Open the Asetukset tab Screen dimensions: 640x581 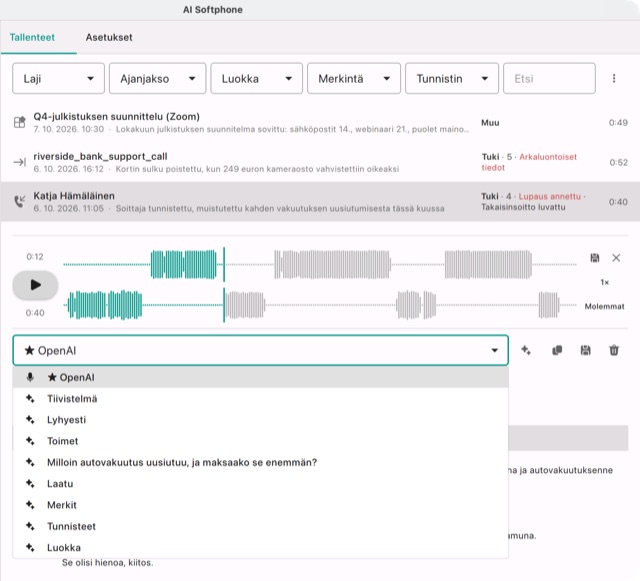pyautogui.click(x=109, y=38)
